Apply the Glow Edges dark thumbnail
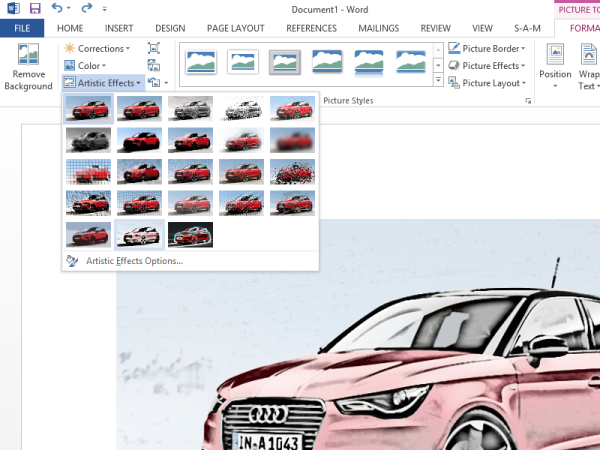Image resolution: width=600 pixels, height=450 pixels. click(190, 235)
